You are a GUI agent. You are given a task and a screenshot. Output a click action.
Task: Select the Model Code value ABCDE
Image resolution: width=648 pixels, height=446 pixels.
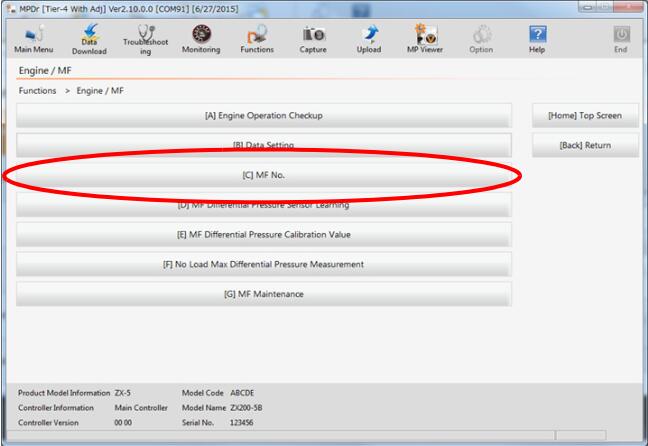(x=242, y=393)
